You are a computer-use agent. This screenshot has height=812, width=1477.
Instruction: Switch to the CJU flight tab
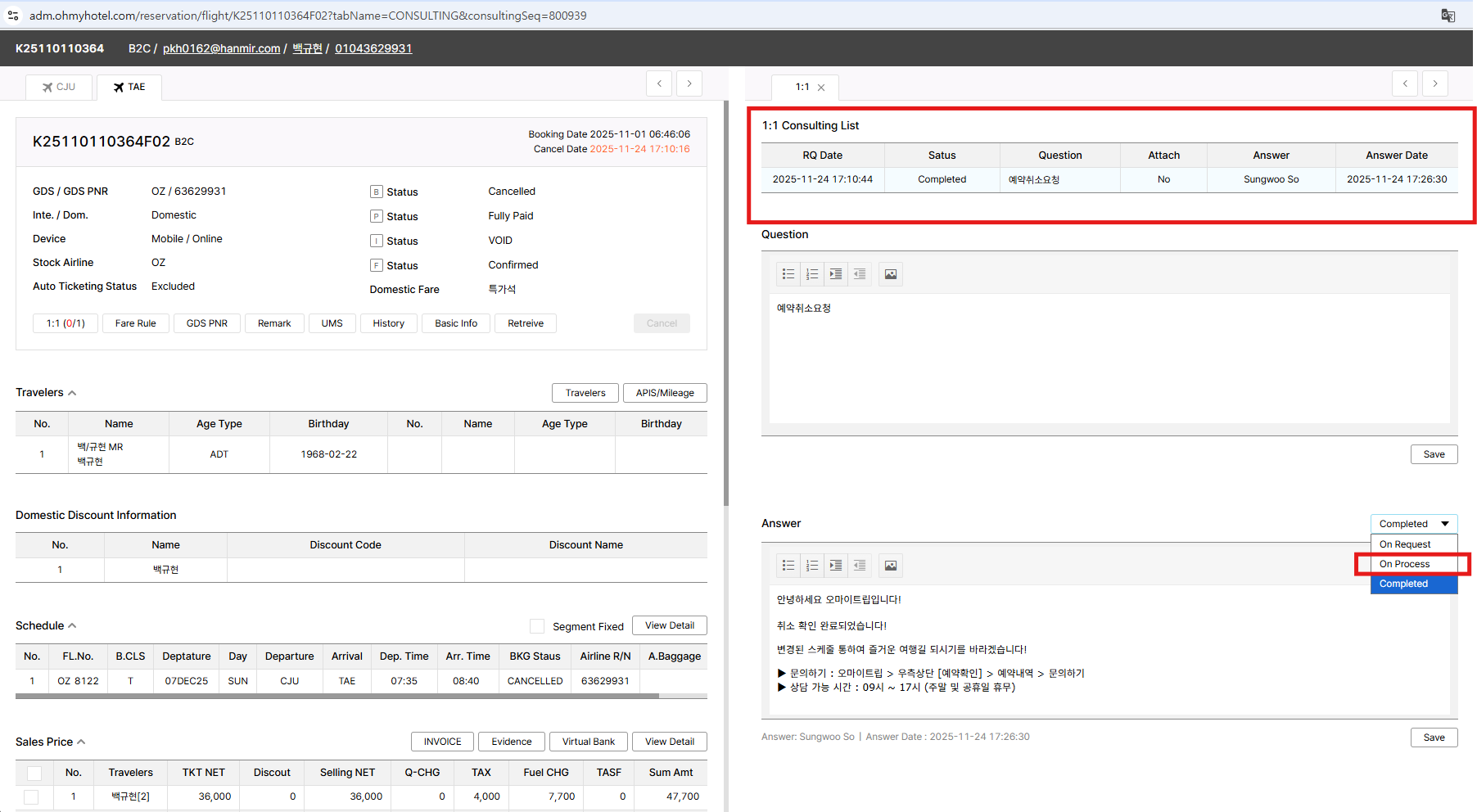point(59,87)
